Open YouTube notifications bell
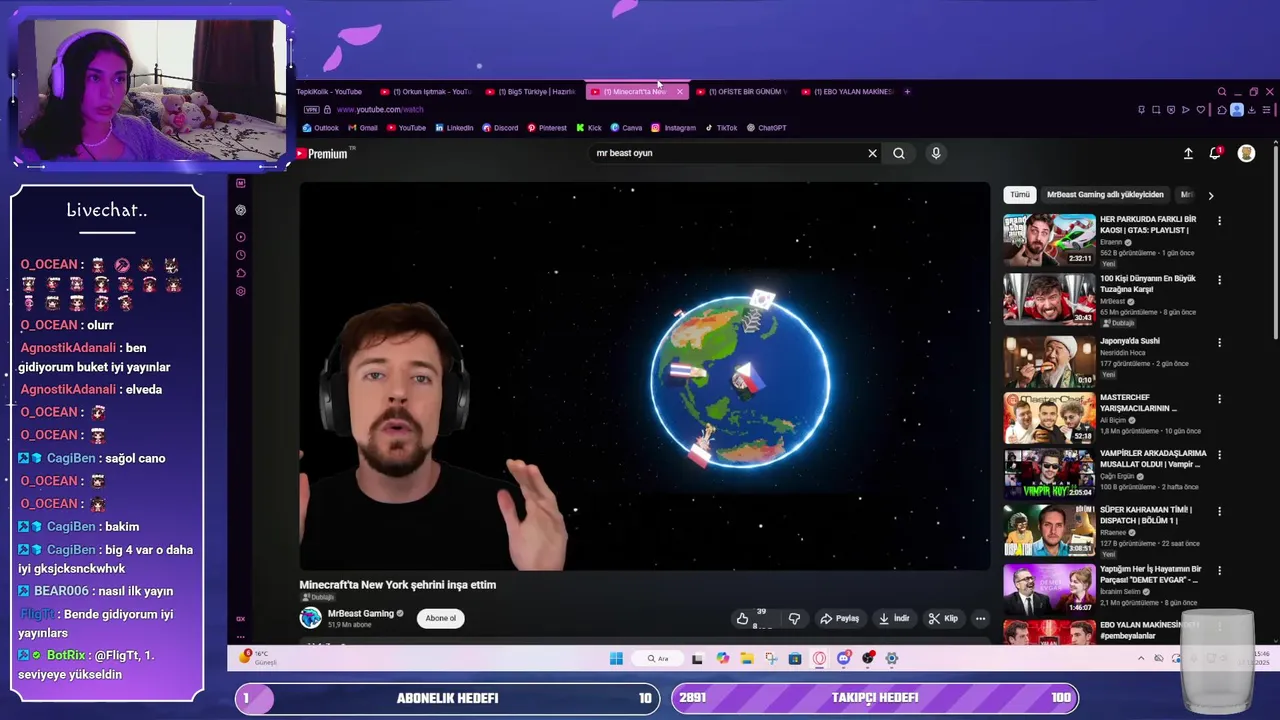The image size is (1280, 720). (x=1215, y=153)
